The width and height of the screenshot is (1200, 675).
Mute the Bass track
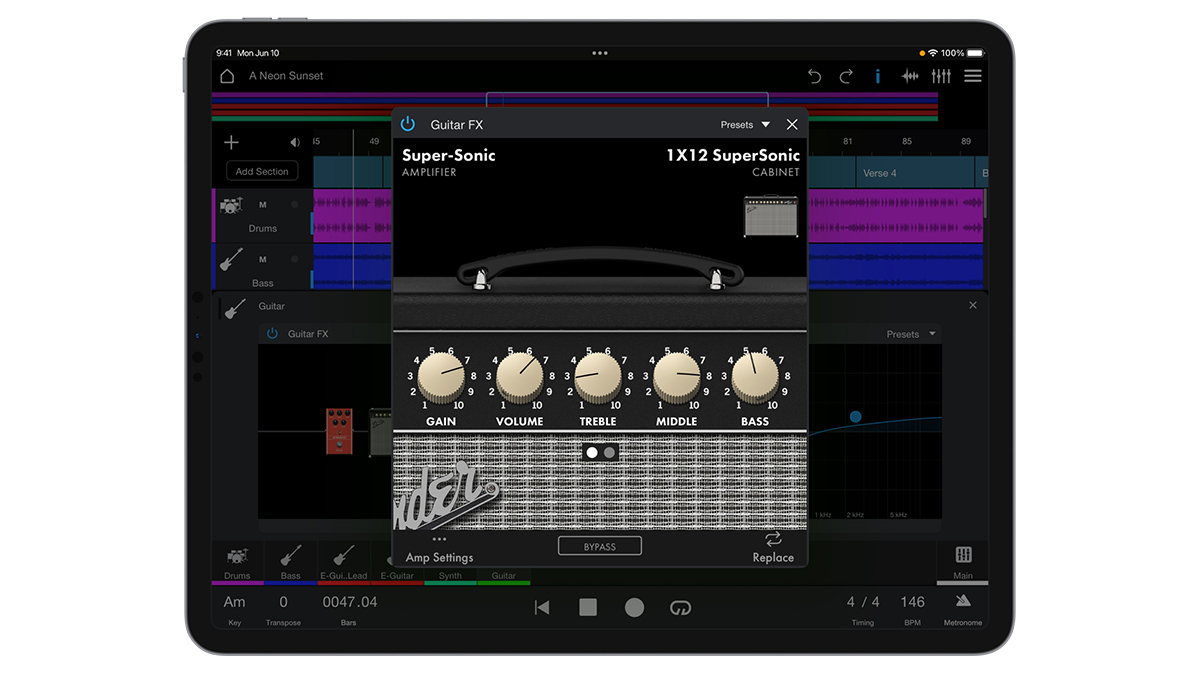(263, 260)
